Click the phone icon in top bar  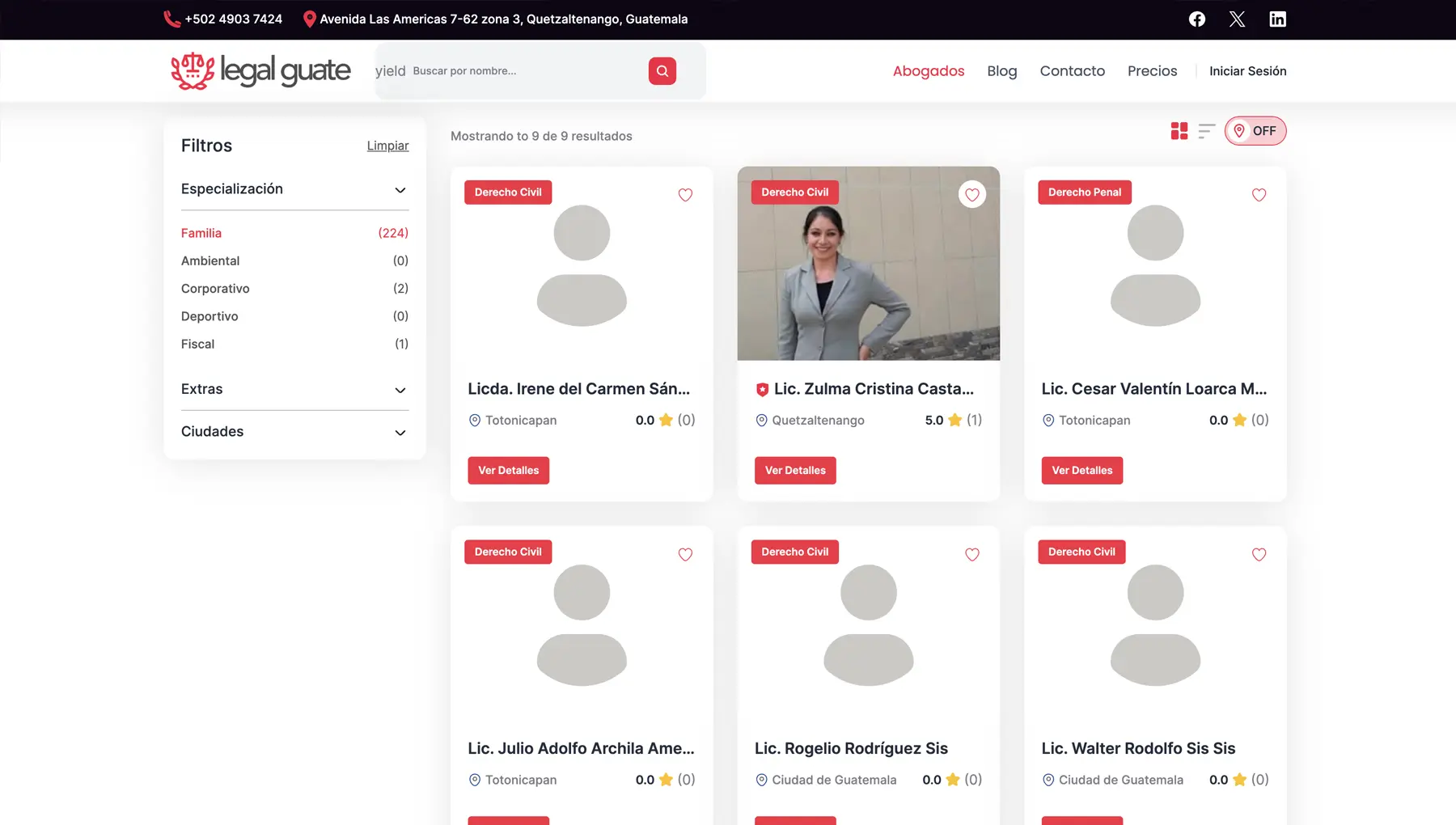pyautogui.click(x=171, y=19)
